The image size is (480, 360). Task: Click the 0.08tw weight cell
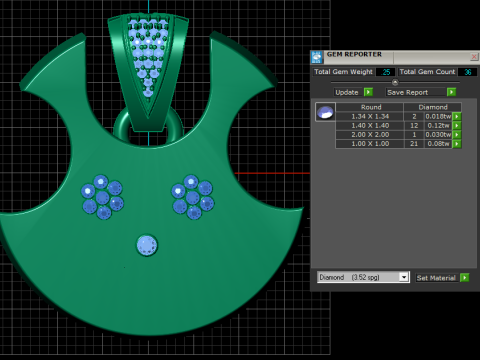tap(438, 144)
